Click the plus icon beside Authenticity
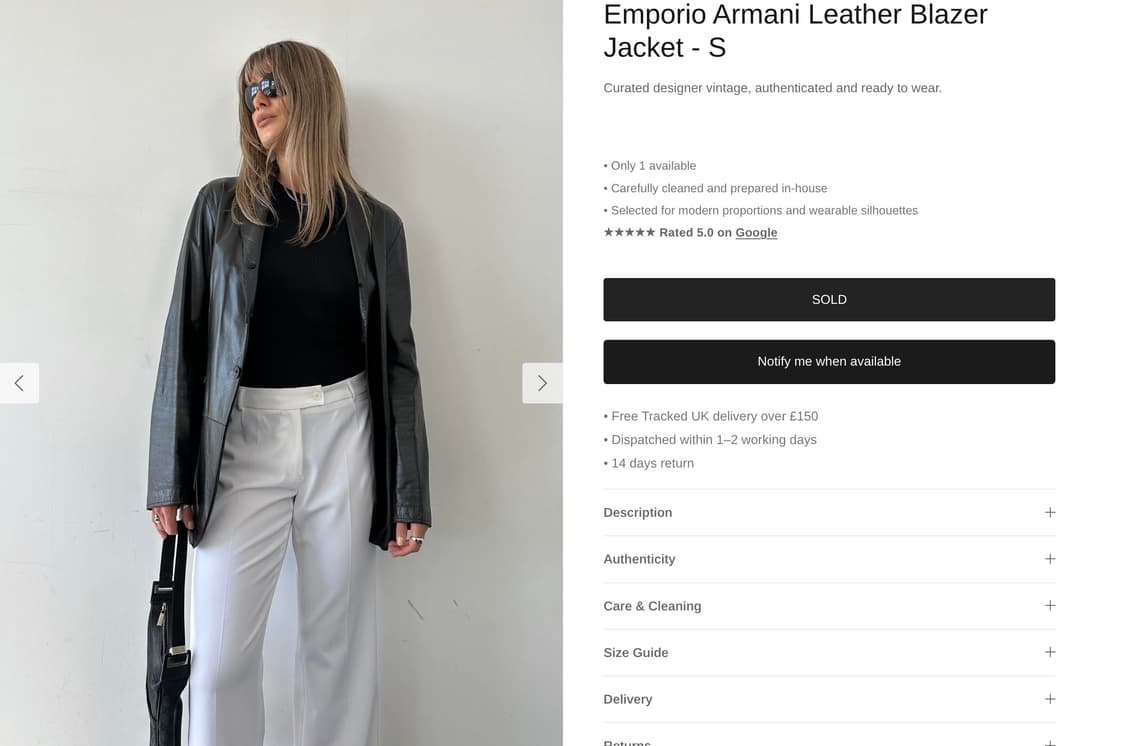 tap(1049, 559)
